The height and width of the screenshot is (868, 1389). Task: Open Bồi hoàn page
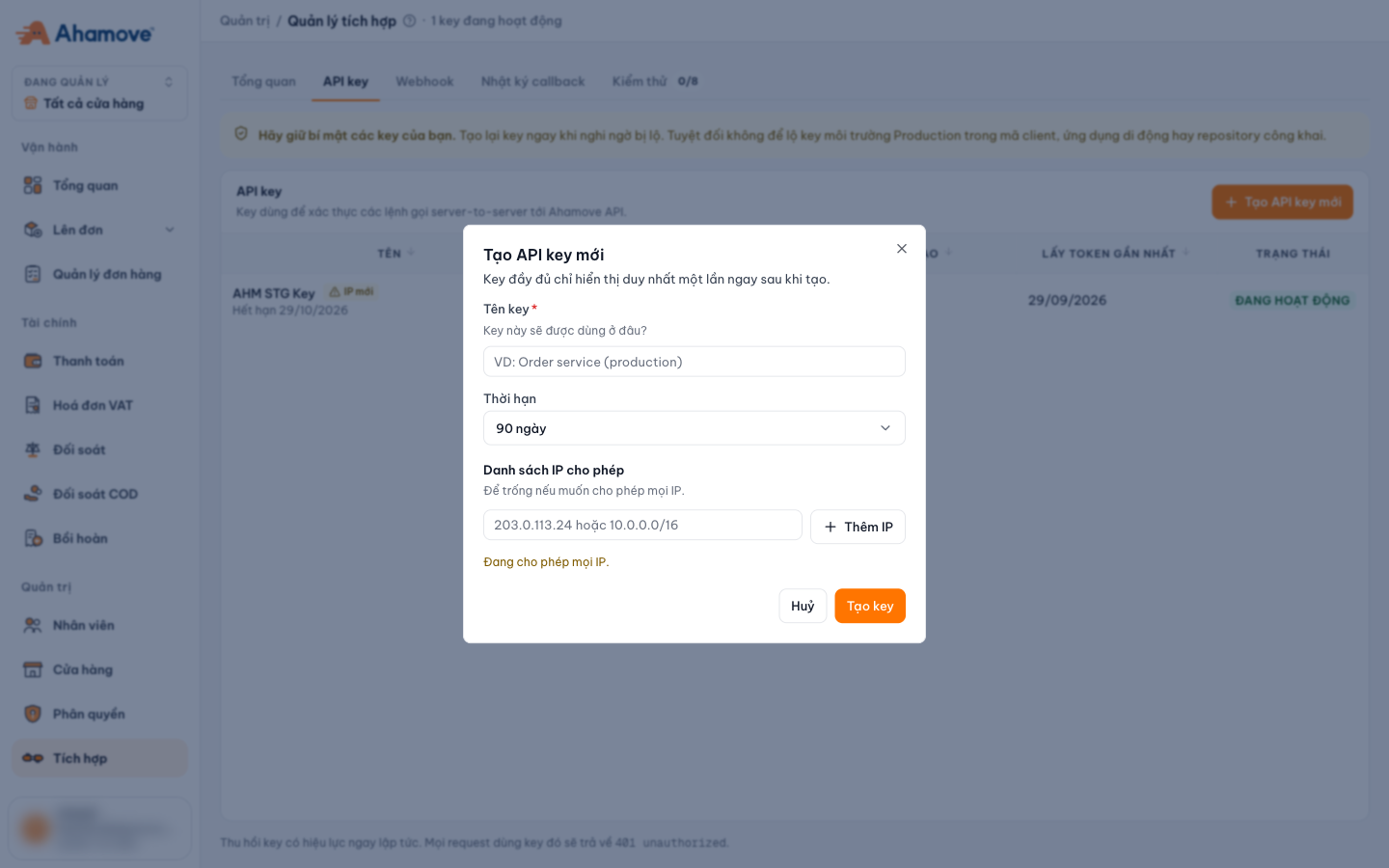(x=99, y=538)
